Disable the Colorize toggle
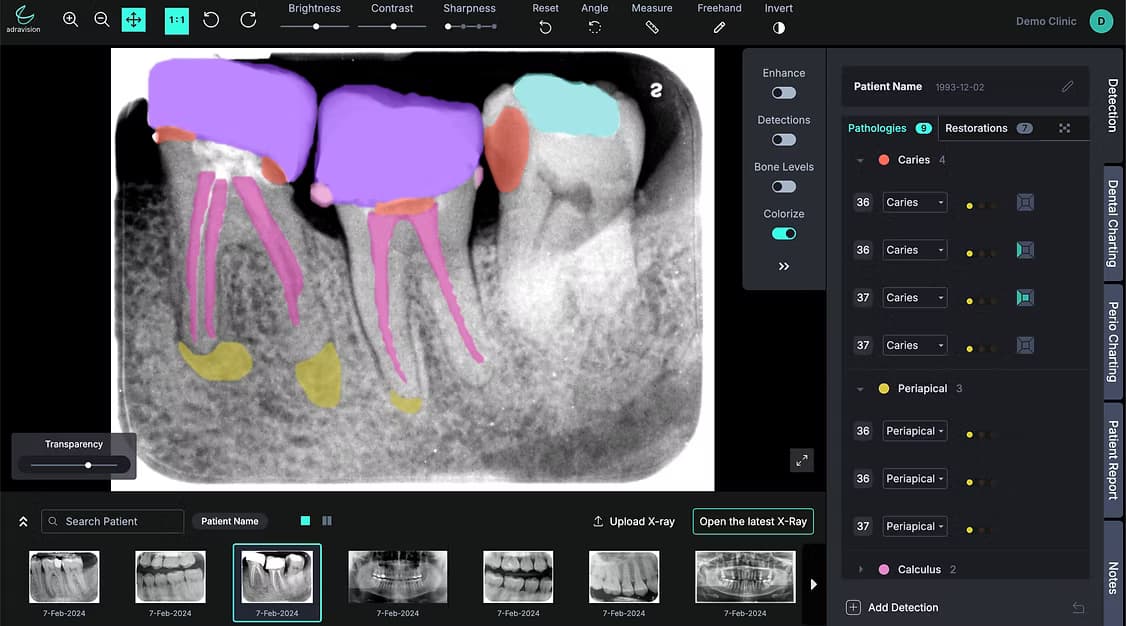 (x=783, y=232)
